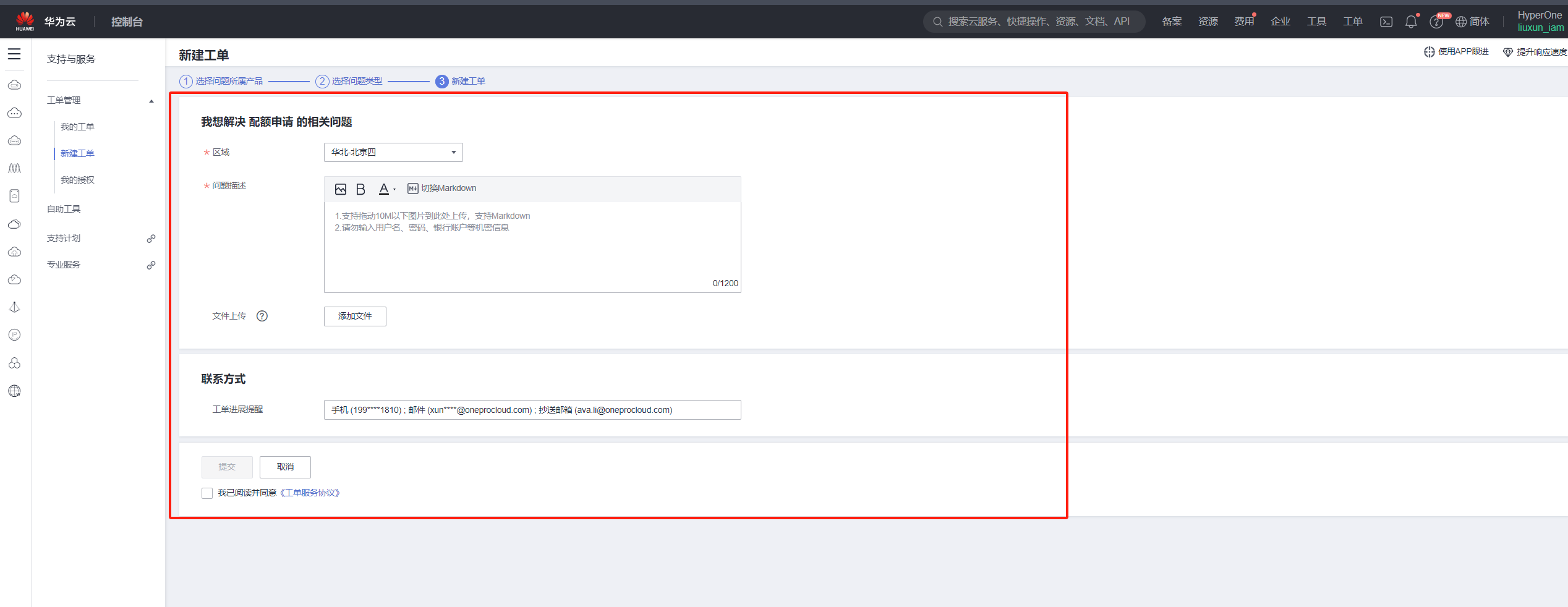Select 新建工单 in the sidebar
This screenshot has width=1568, height=607.
77,153
